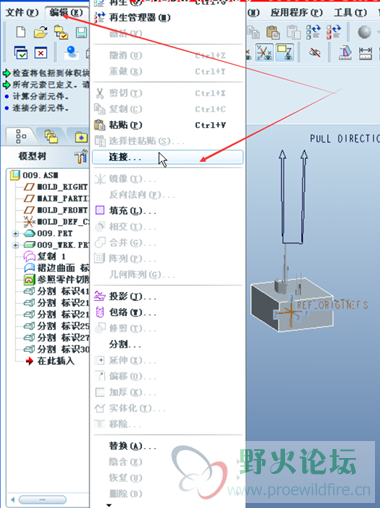Click the 编辑(E) menu
The image size is (380, 508).
66,13
